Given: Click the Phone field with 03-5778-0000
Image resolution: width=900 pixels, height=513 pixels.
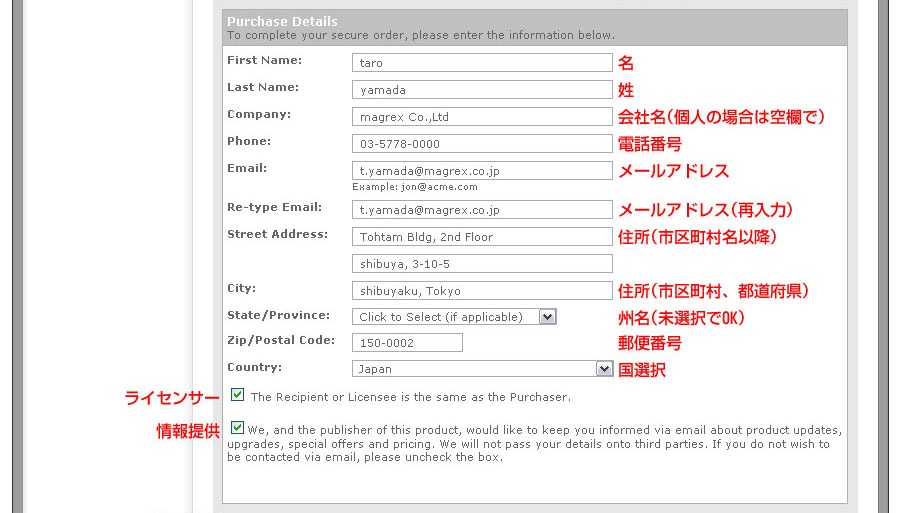Looking at the screenshot, I should point(482,143).
